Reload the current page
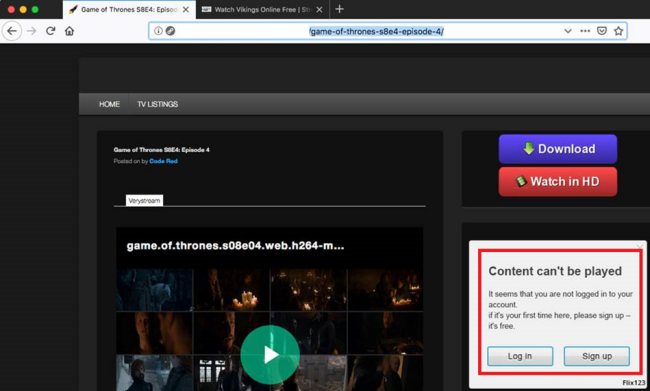 [51, 31]
